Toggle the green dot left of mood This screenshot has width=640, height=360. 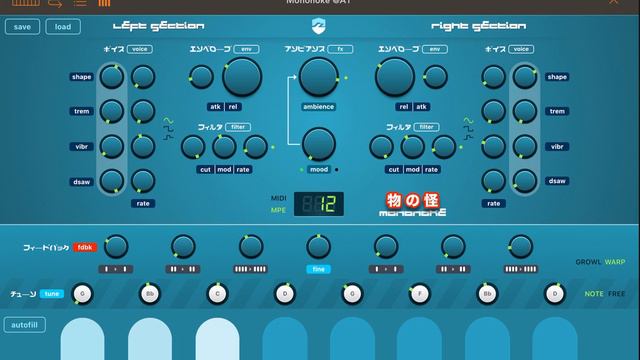(x=301, y=170)
